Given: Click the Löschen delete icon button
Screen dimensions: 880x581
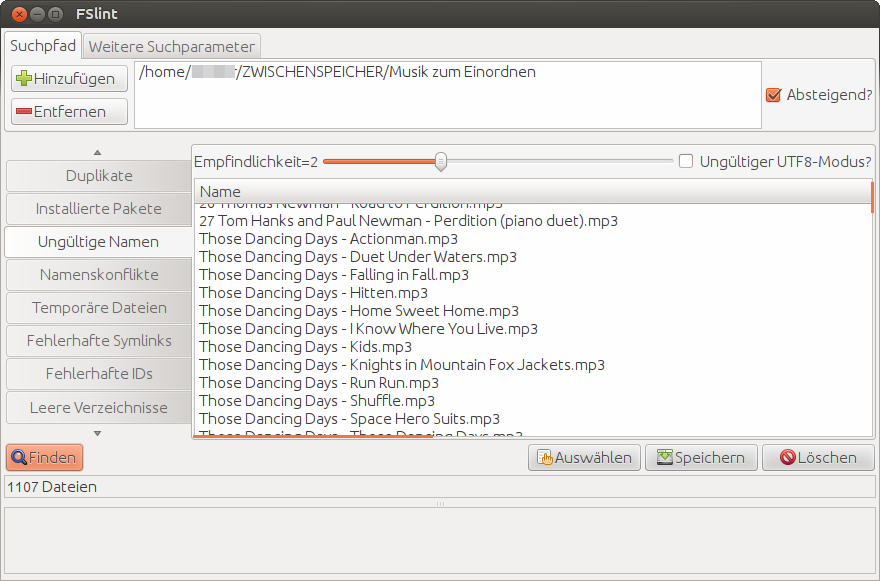Looking at the screenshot, I should (787, 458).
